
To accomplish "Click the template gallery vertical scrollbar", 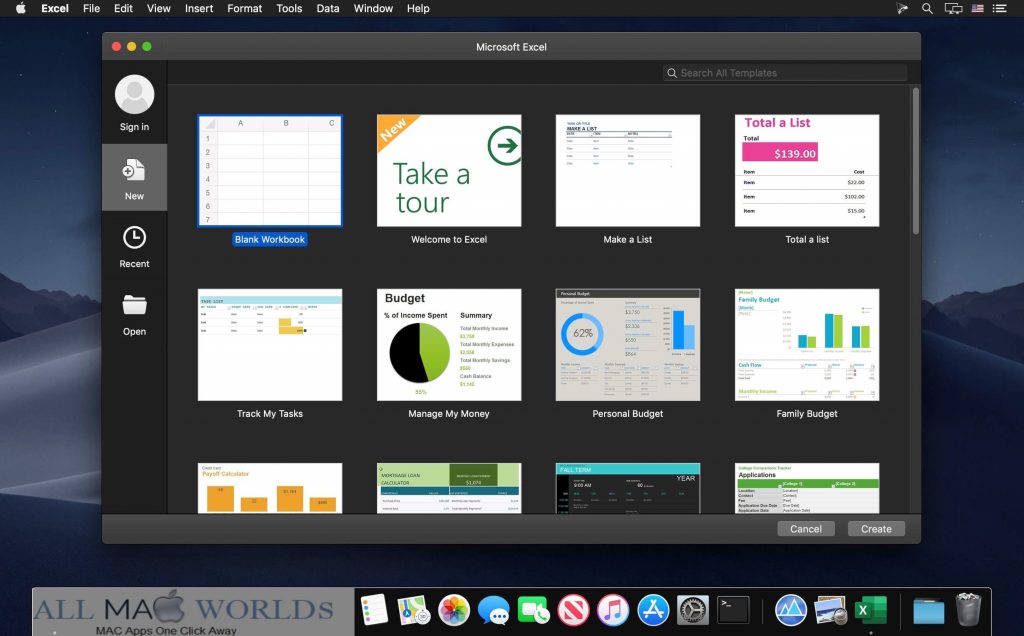I will tap(916, 161).
